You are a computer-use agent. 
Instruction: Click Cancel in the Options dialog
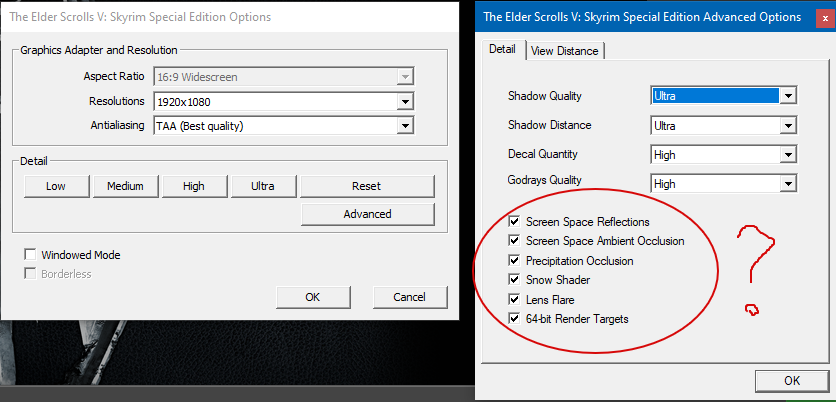409,297
